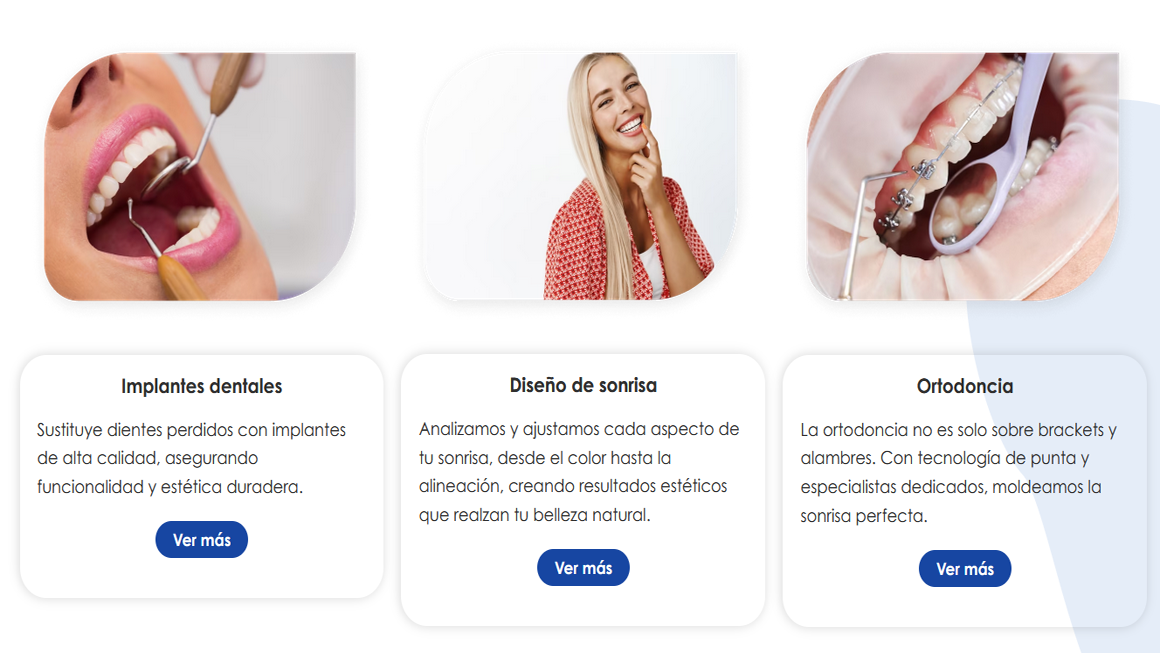This screenshot has width=1160, height=653.
Task: Click Ver más under Implantes dentales
Action: tap(201, 540)
